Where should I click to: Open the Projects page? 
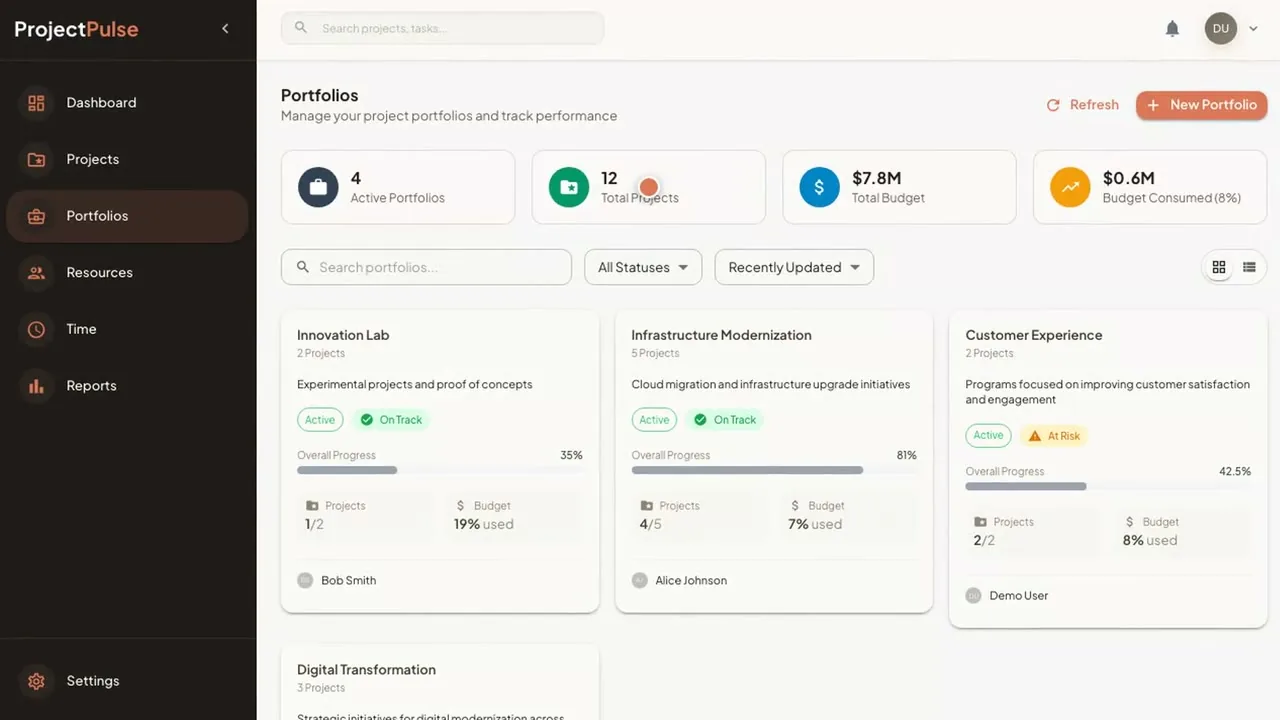coord(127,159)
